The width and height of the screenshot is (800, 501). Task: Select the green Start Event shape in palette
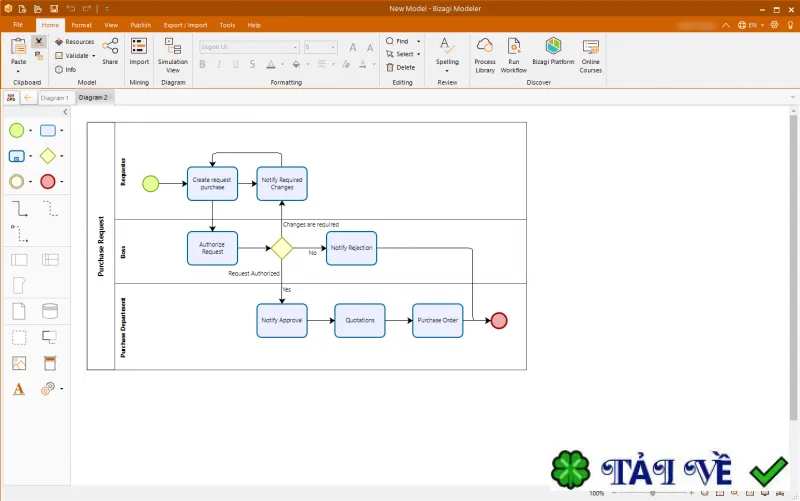(x=16, y=131)
